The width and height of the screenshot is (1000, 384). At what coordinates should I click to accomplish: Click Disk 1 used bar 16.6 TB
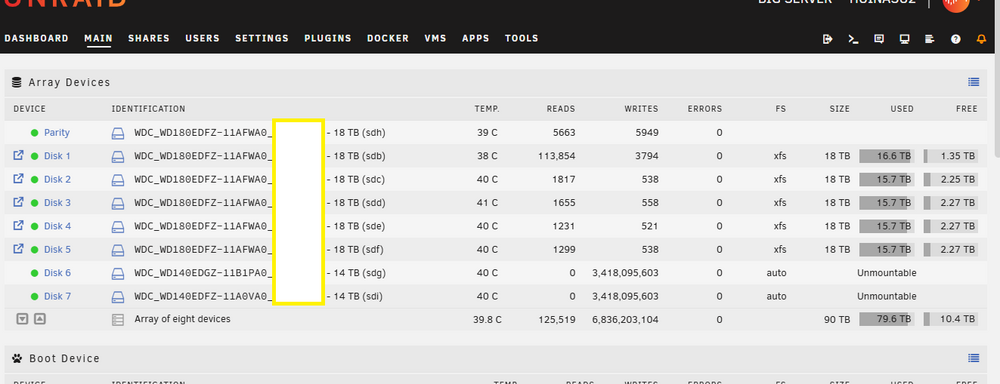tap(886, 156)
